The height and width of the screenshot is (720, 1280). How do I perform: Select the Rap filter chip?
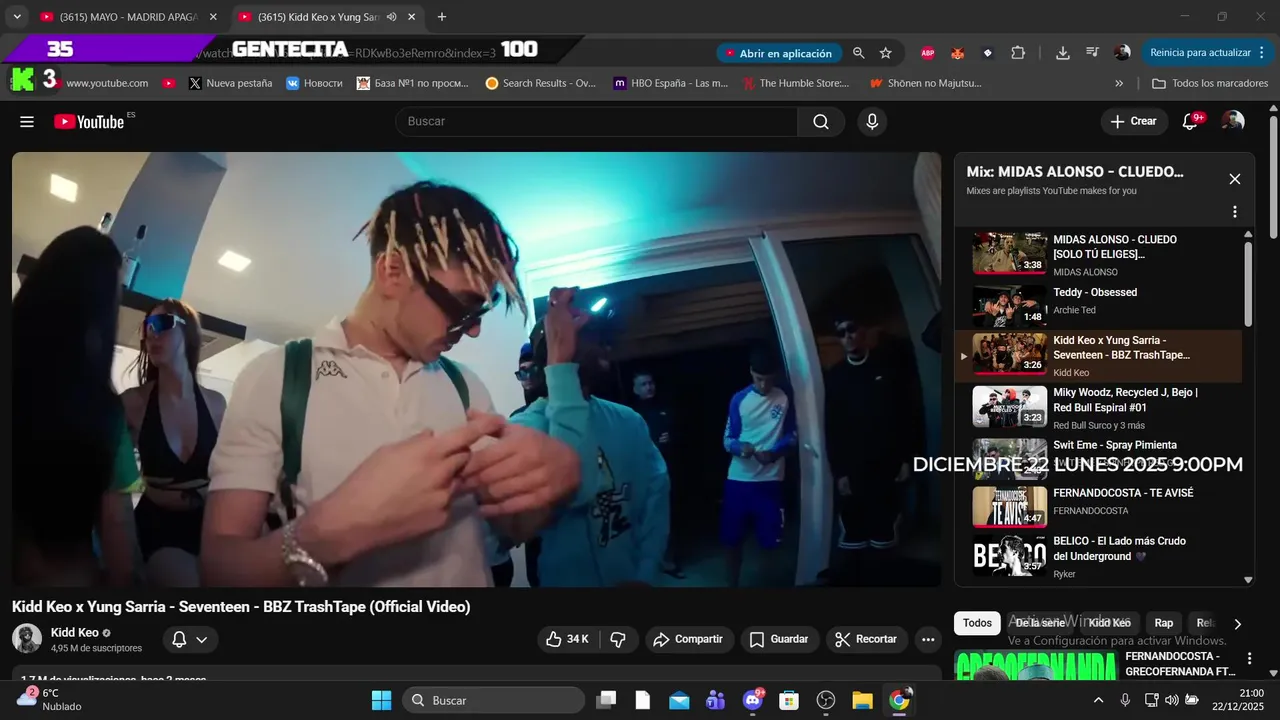point(1164,623)
